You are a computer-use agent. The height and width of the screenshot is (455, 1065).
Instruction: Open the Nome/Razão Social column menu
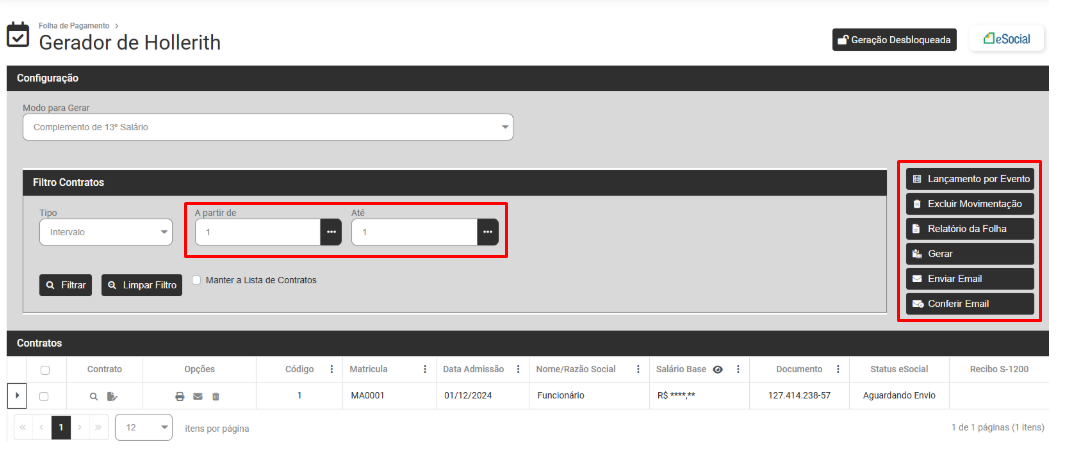(x=638, y=369)
